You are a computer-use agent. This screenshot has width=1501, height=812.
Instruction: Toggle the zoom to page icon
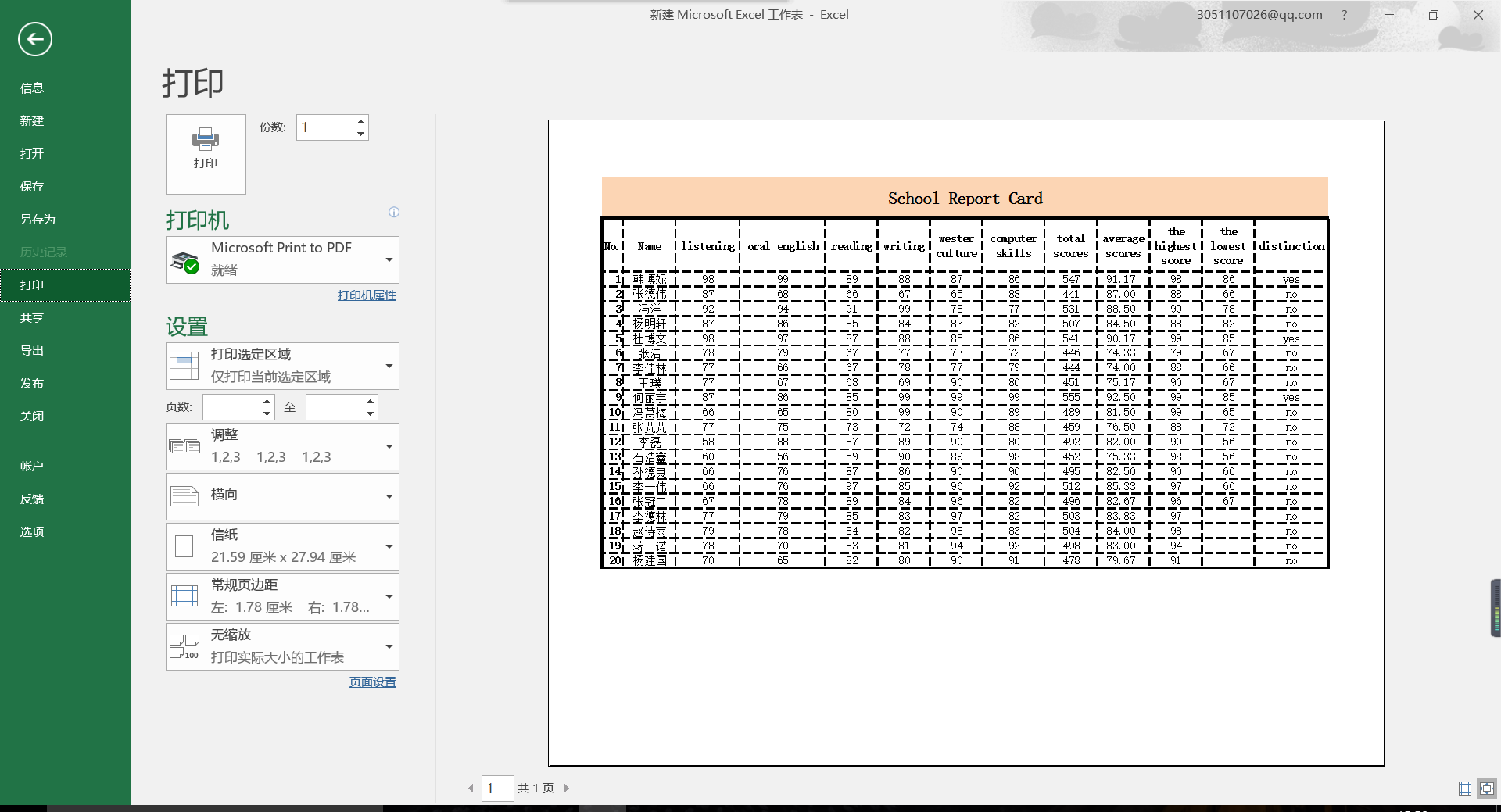coord(1486,789)
